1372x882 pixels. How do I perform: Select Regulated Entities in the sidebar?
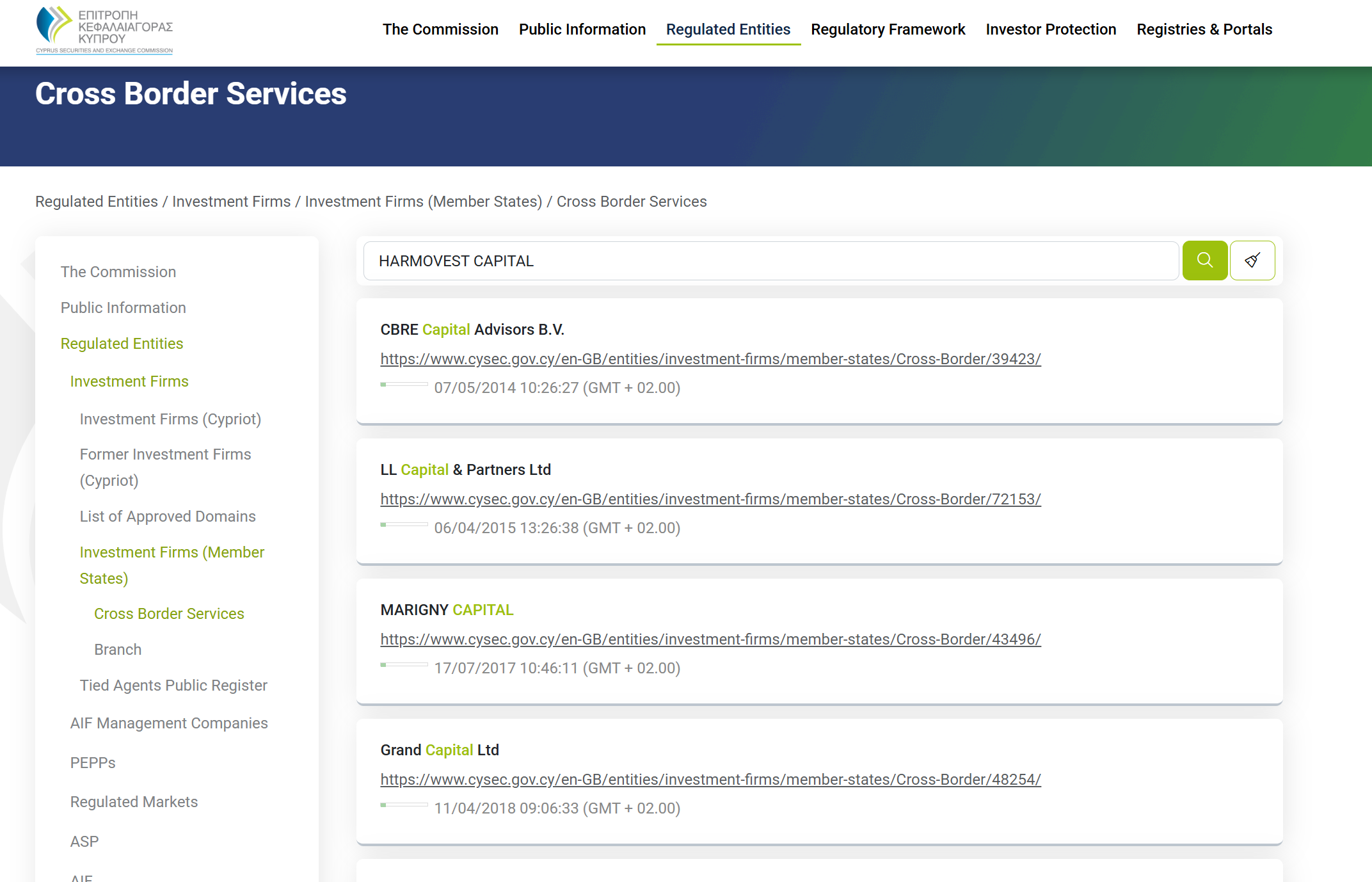[x=122, y=344]
